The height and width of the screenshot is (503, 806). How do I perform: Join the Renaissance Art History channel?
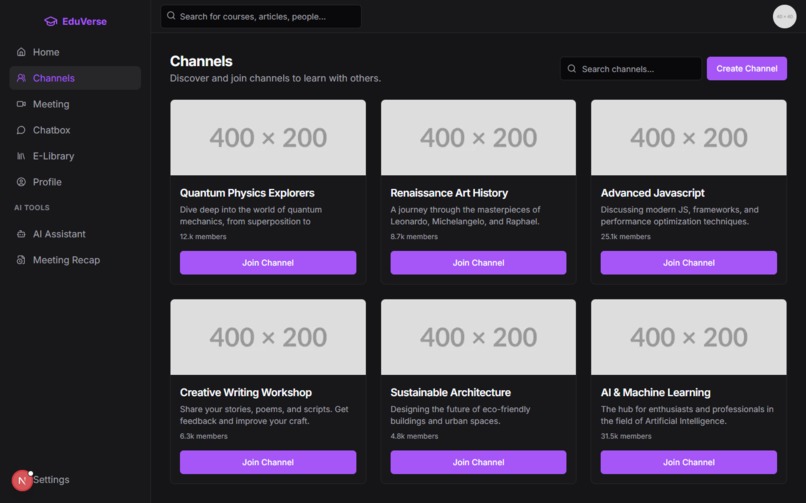[478, 263]
